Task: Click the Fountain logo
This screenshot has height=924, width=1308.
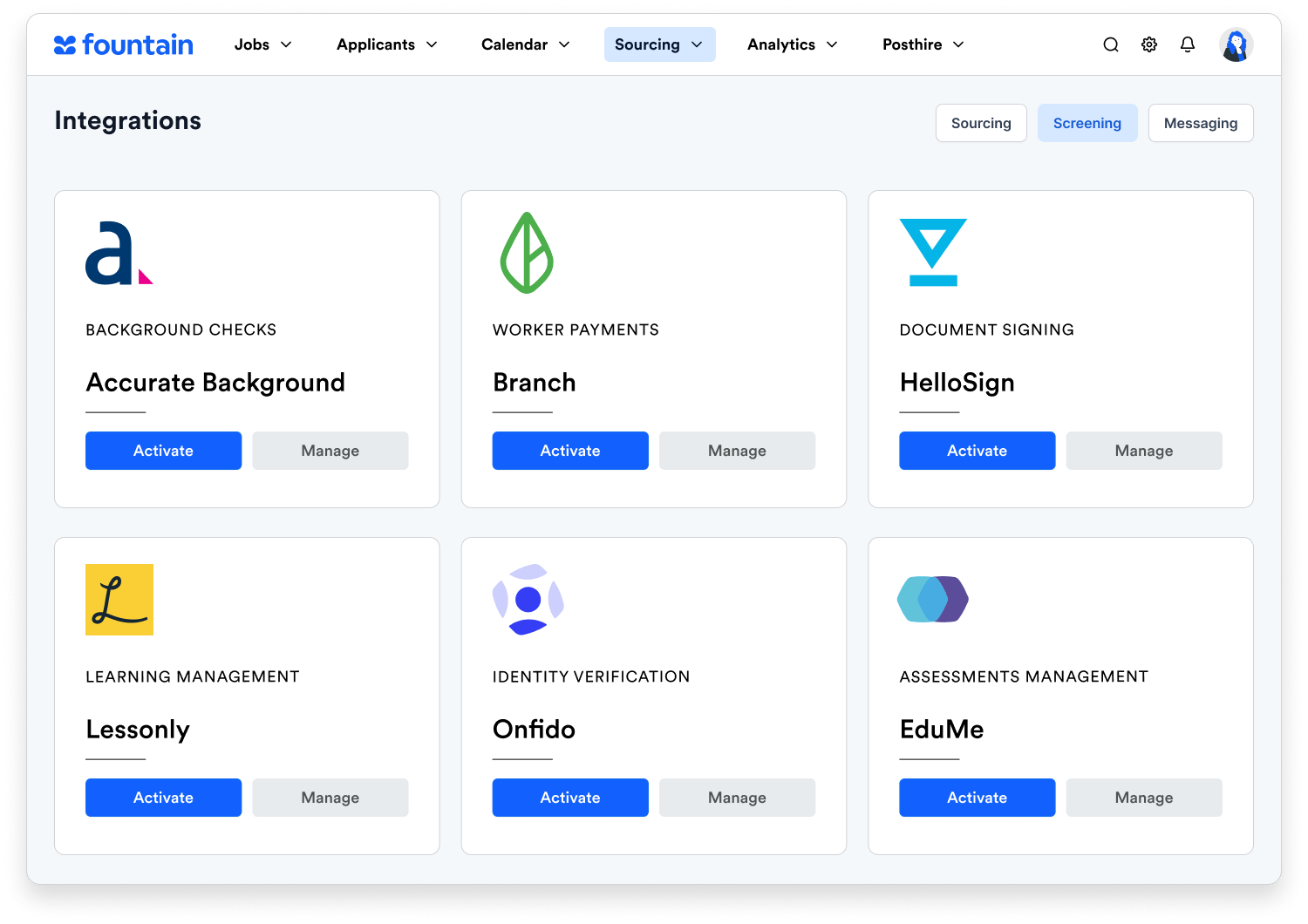Action: coord(124,44)
